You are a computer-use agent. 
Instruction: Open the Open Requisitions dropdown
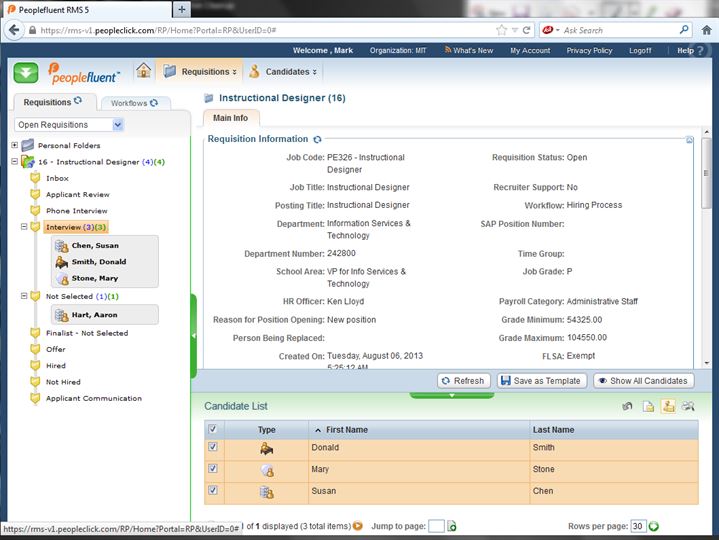118,125
